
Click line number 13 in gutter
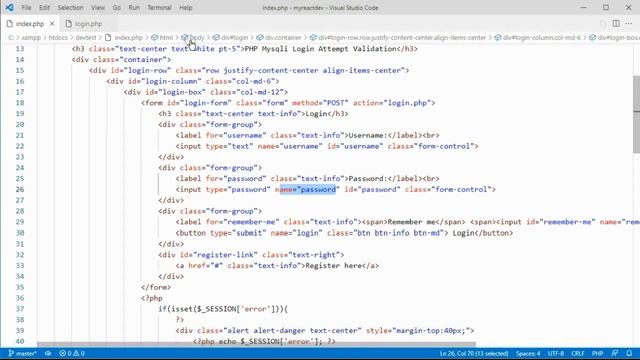(x=20, y=49)
